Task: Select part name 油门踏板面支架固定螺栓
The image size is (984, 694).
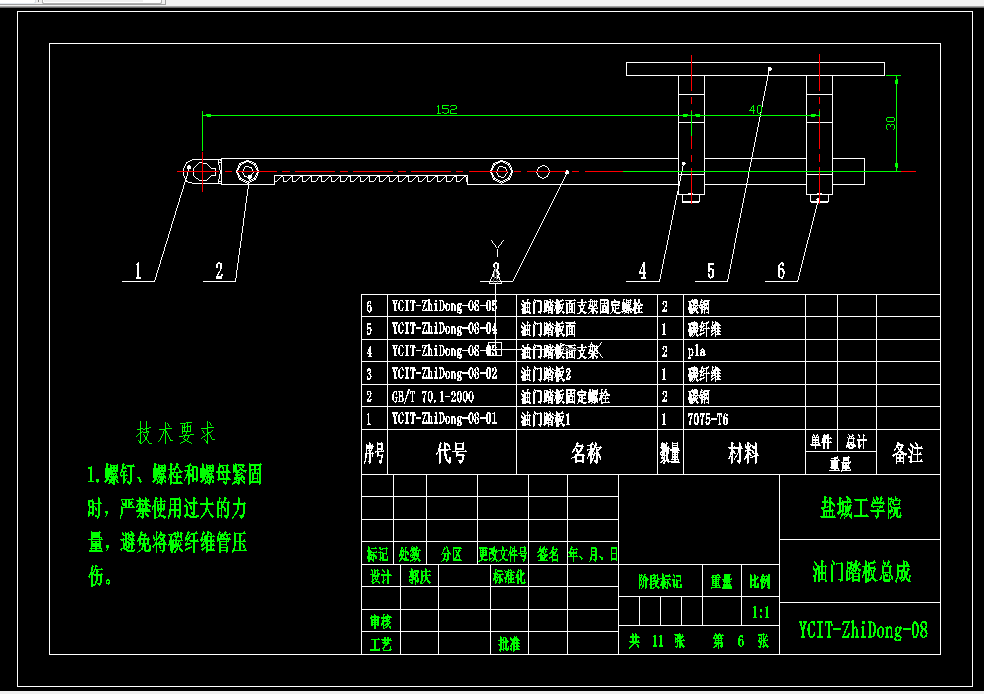Action: [x=582, y=306]
